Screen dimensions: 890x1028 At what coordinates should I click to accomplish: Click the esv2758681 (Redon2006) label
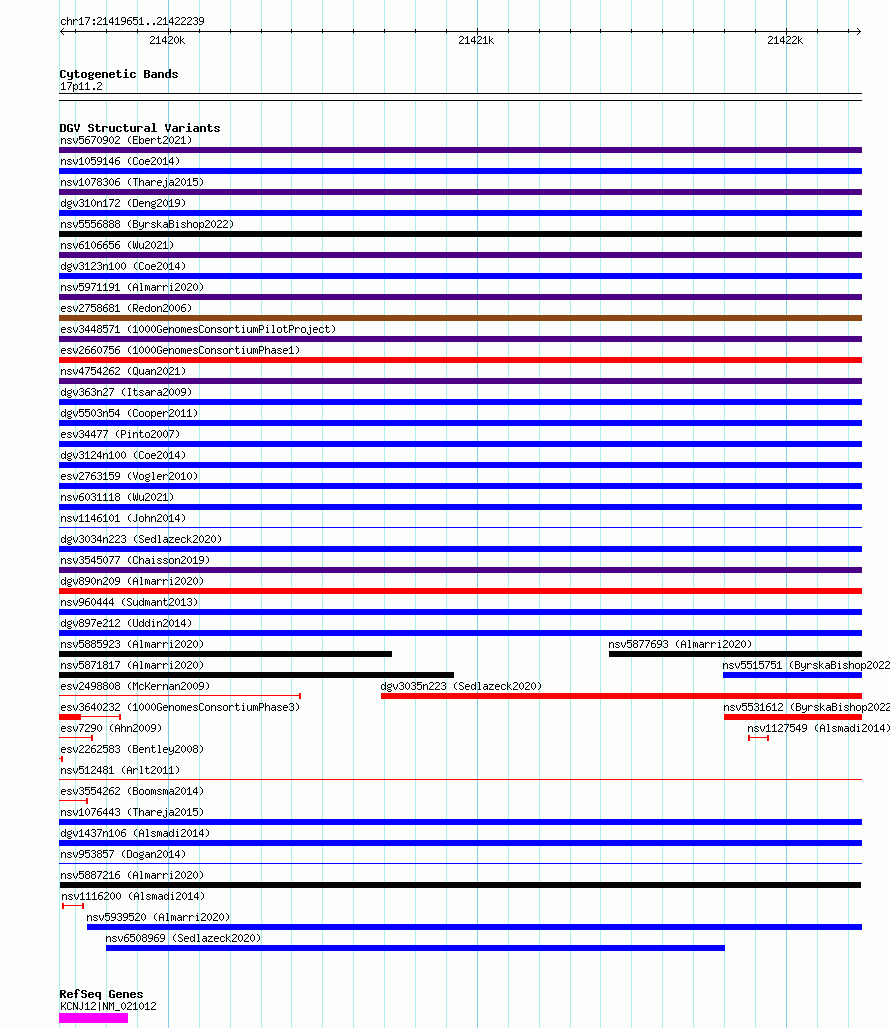pyautogui.click(x=126, y=308)
